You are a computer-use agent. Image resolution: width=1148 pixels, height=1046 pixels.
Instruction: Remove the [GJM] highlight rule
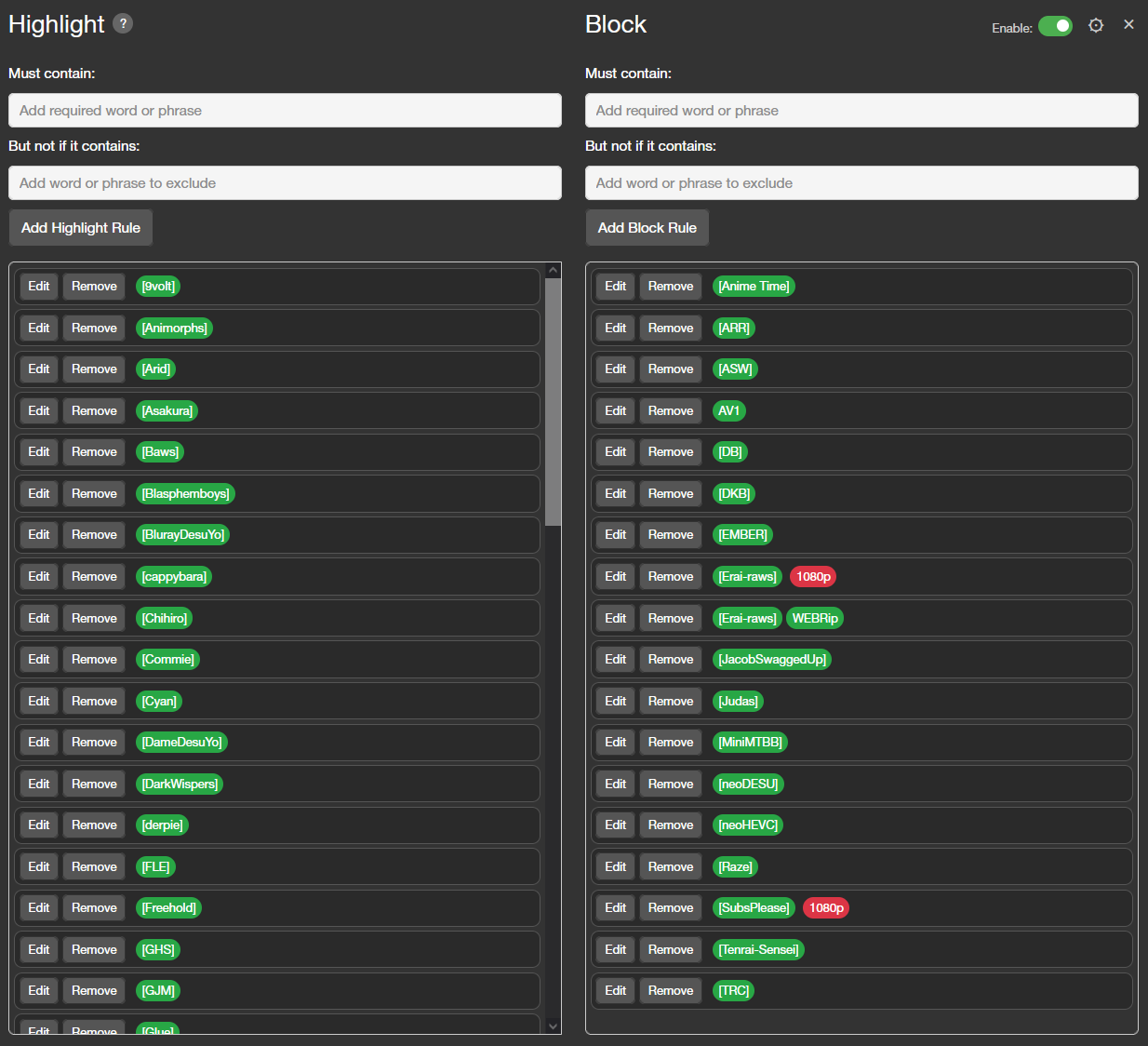coord(94,990)
